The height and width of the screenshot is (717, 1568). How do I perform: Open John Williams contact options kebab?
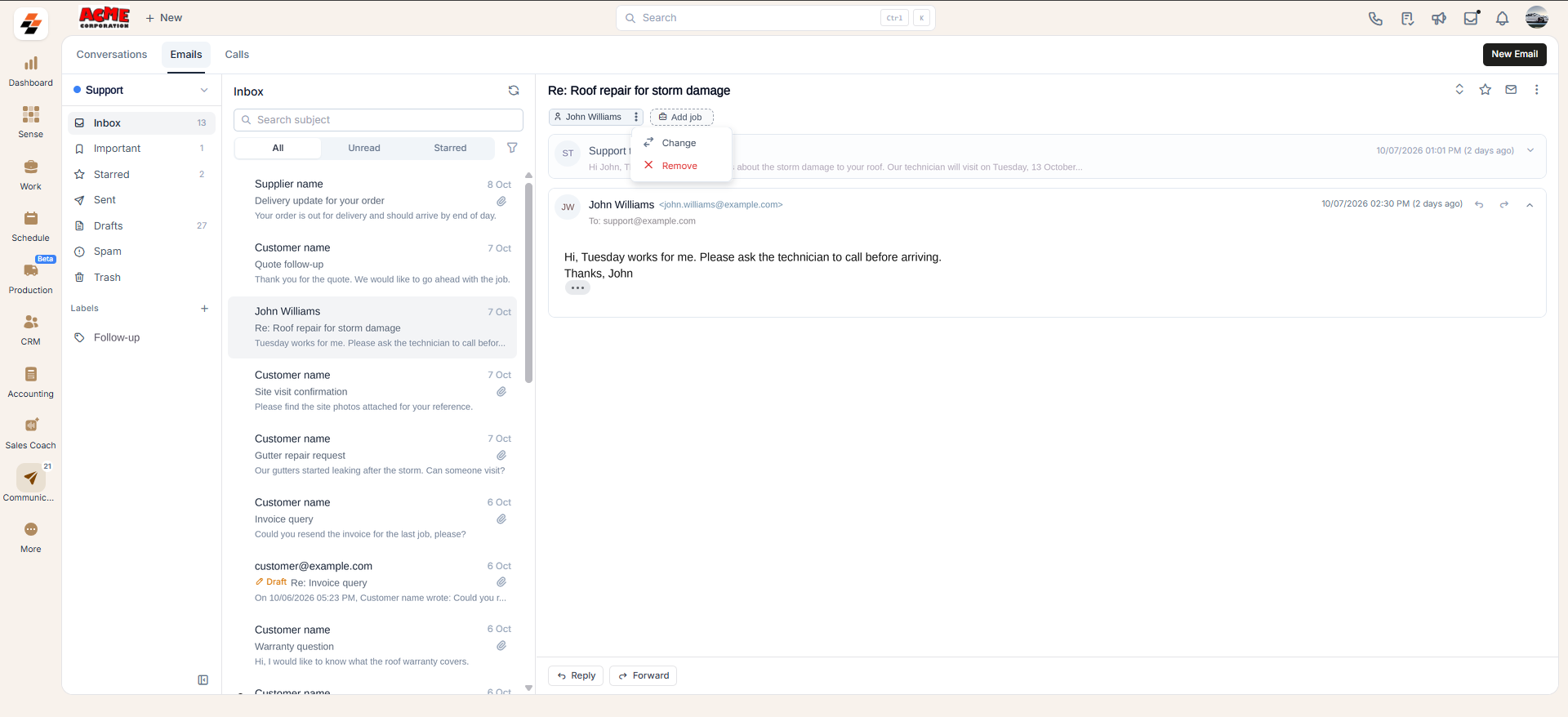[636, 117]
